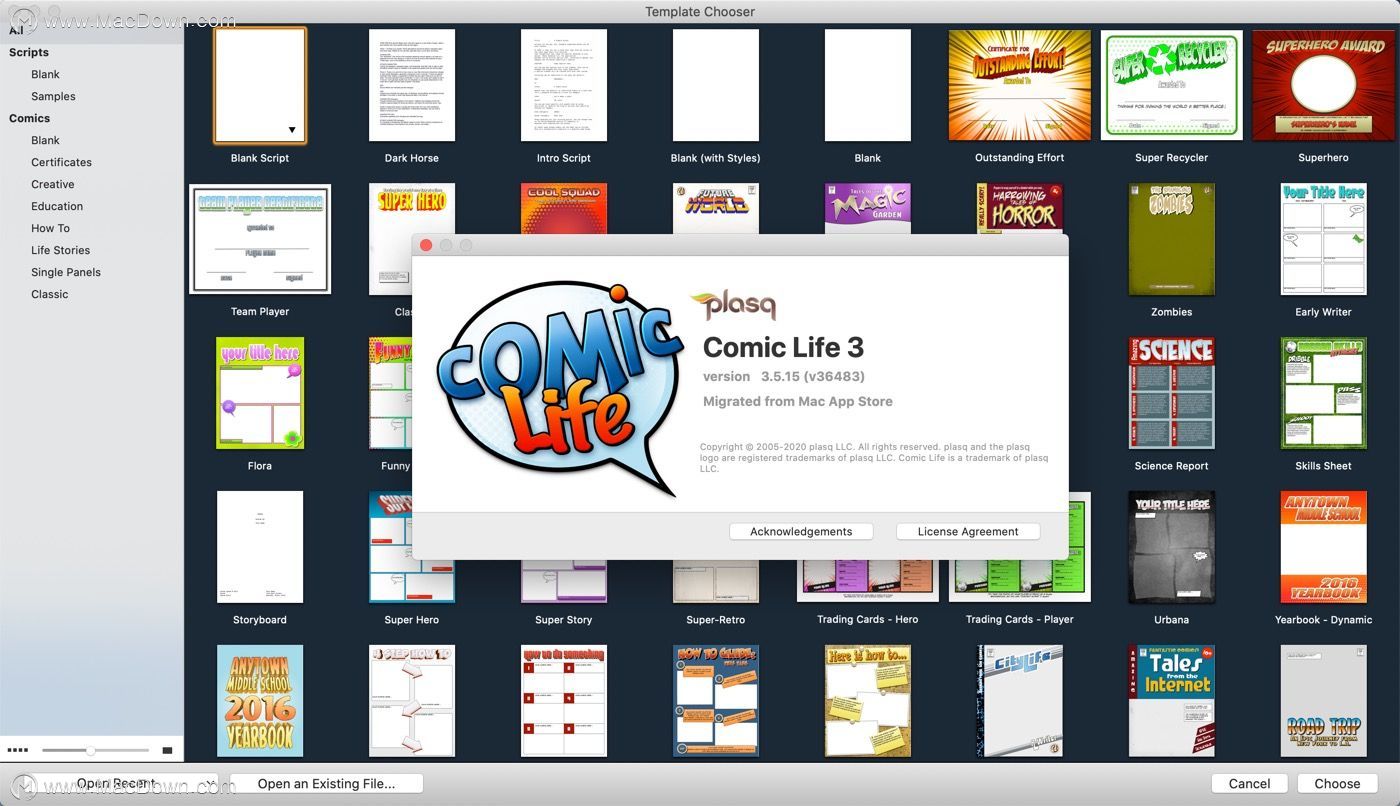Select the Intro Script template
The height and width of the screenshot is (806, 1400).
click(x=564, y=85)
